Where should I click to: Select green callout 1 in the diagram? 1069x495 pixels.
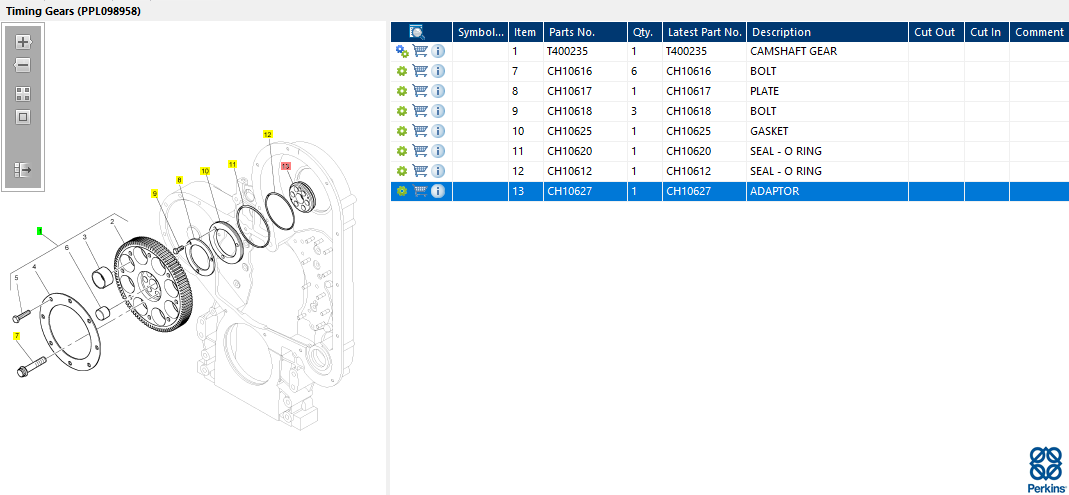[x=40, y=232]
